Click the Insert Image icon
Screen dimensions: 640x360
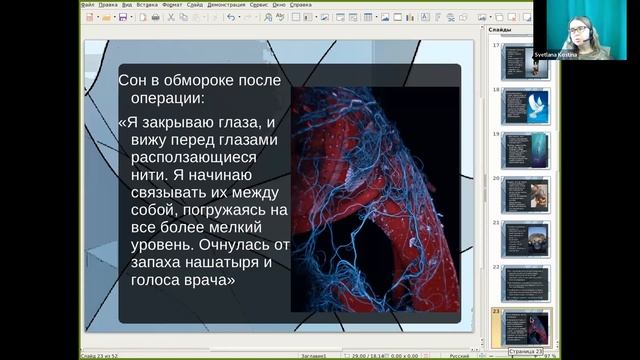385,17
